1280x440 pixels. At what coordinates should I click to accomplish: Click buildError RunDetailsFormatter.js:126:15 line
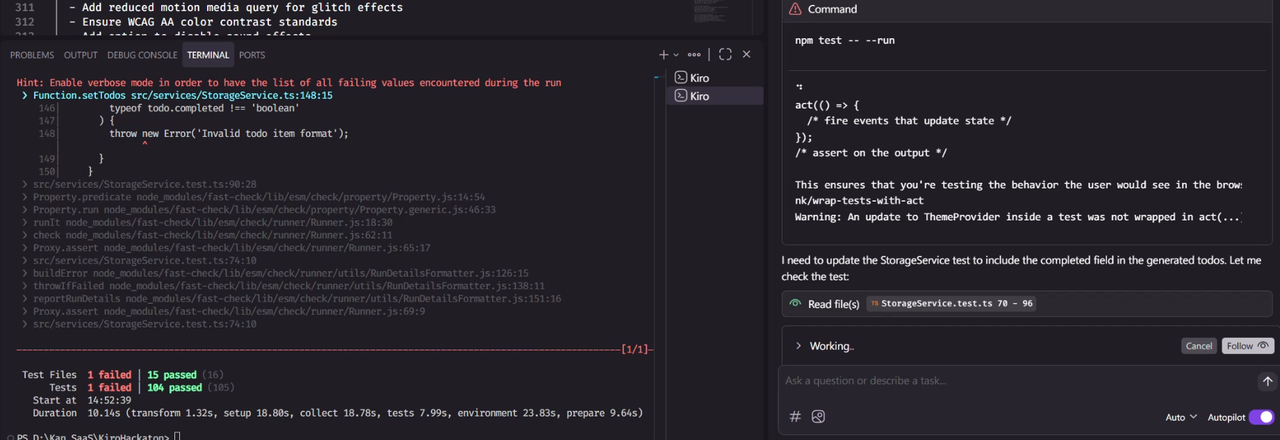tap(281, 273)
